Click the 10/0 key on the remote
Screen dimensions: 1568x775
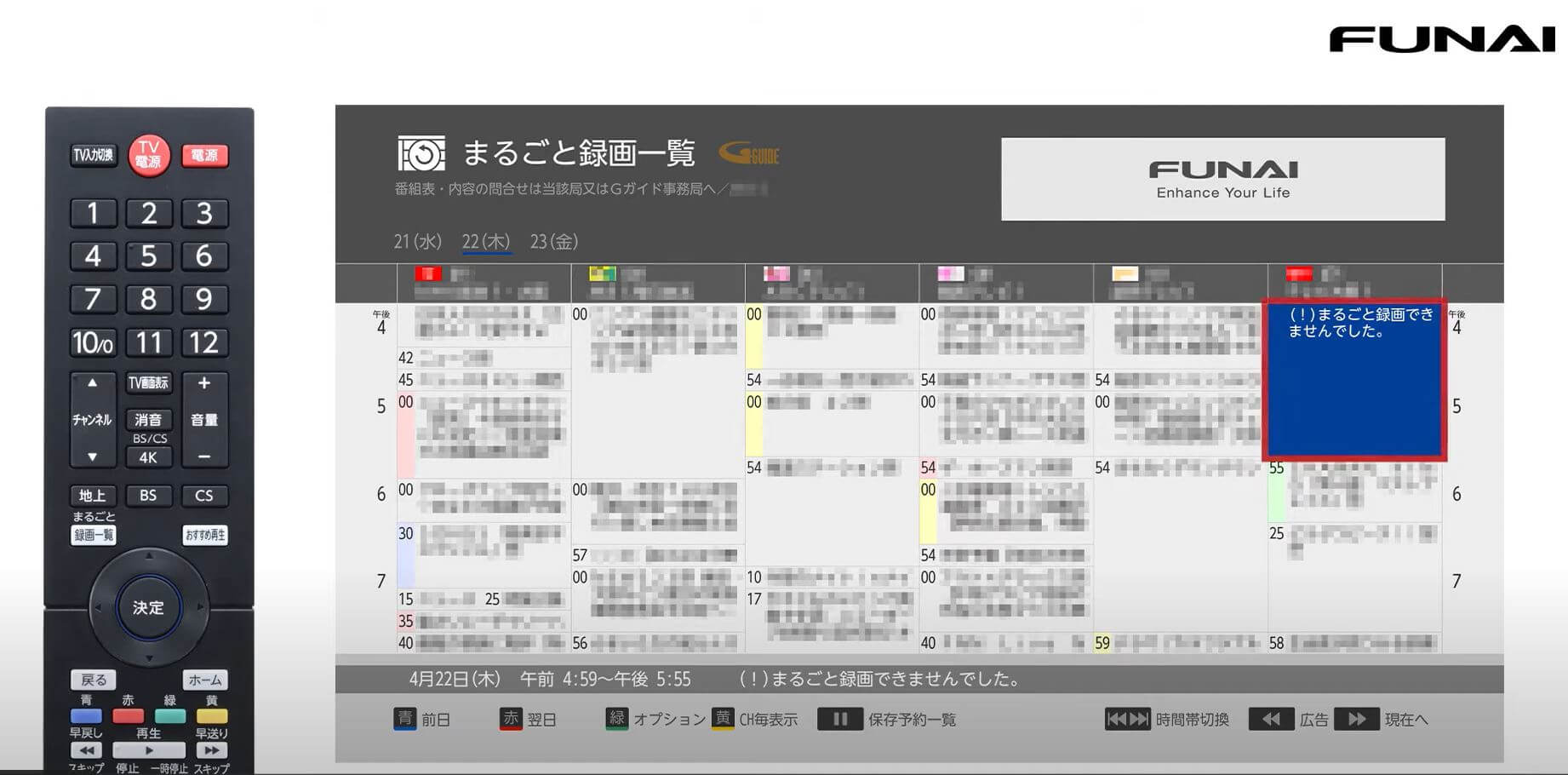(93, 342)
